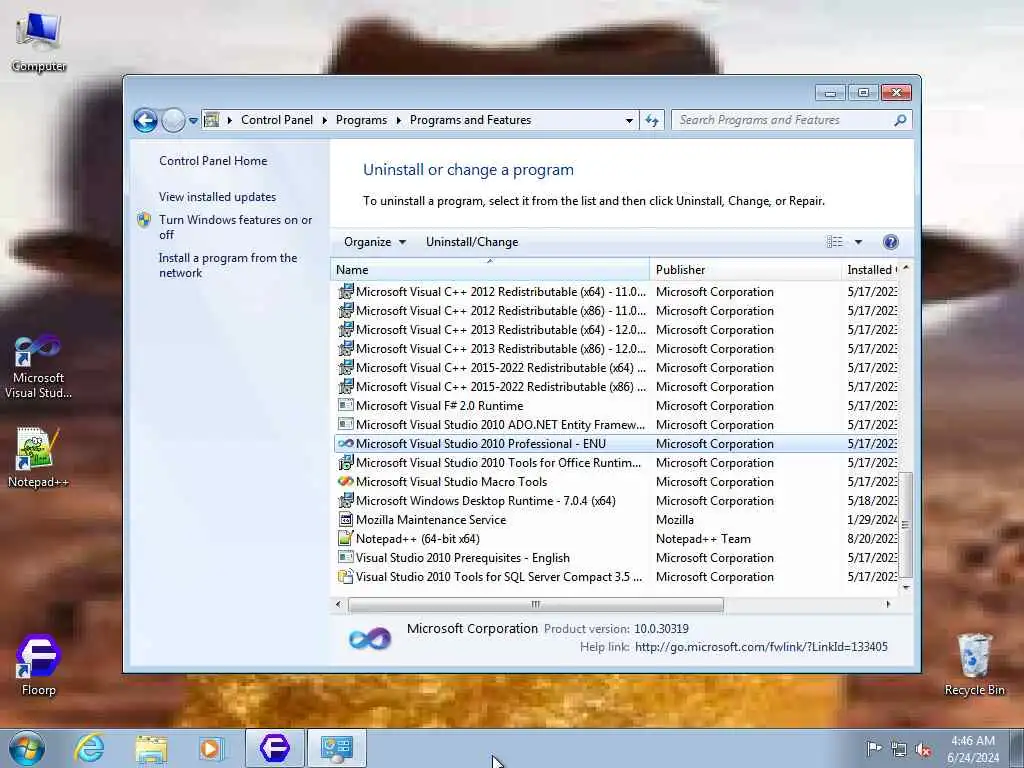Screen dimensions: 1024x768
Task: Click the horizontal scrollbar thumb
Action: point(536,604)
